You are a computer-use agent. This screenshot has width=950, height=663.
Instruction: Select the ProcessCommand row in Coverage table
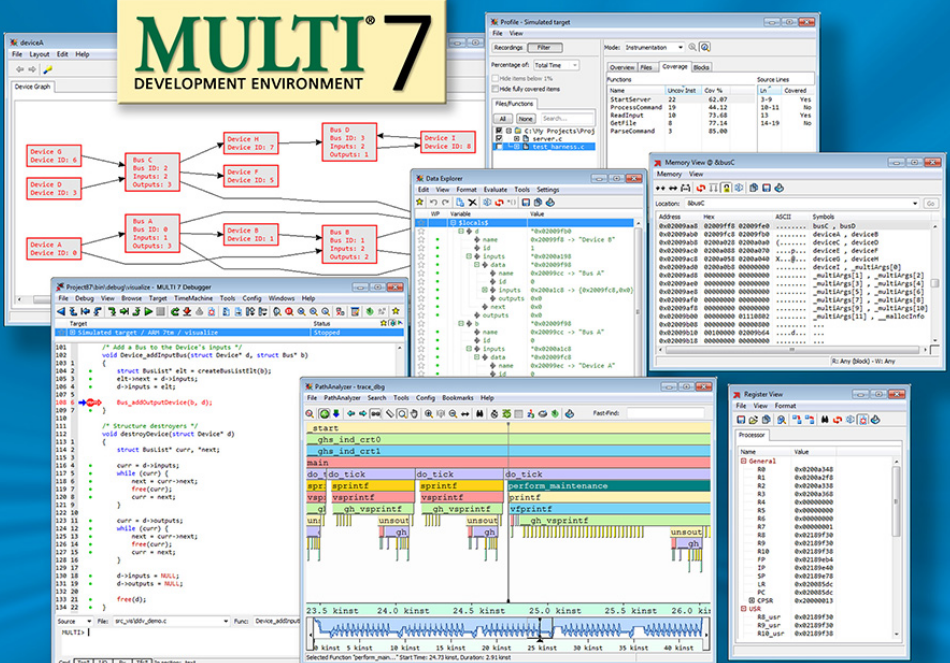tap(680, 107)
